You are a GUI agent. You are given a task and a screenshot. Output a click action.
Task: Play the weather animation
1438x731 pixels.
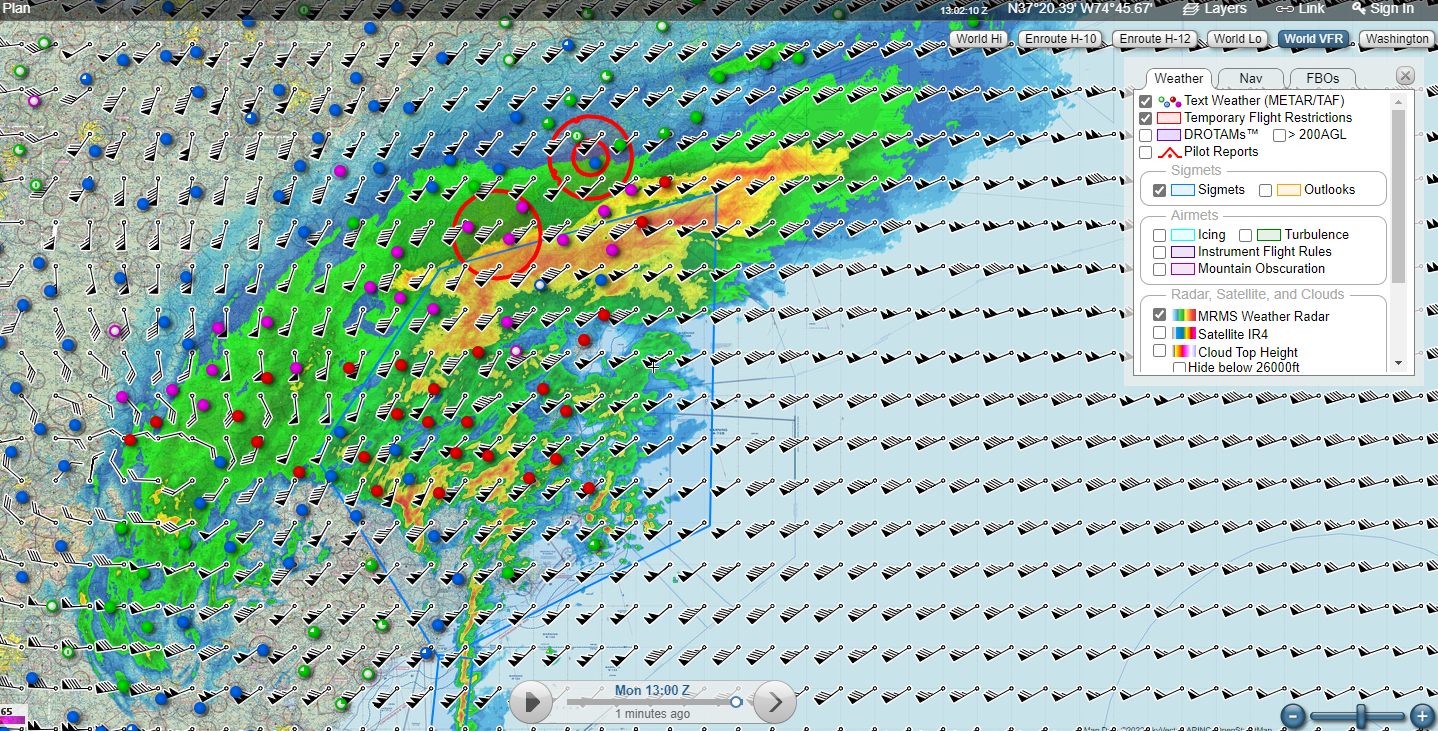coord(532,702)
